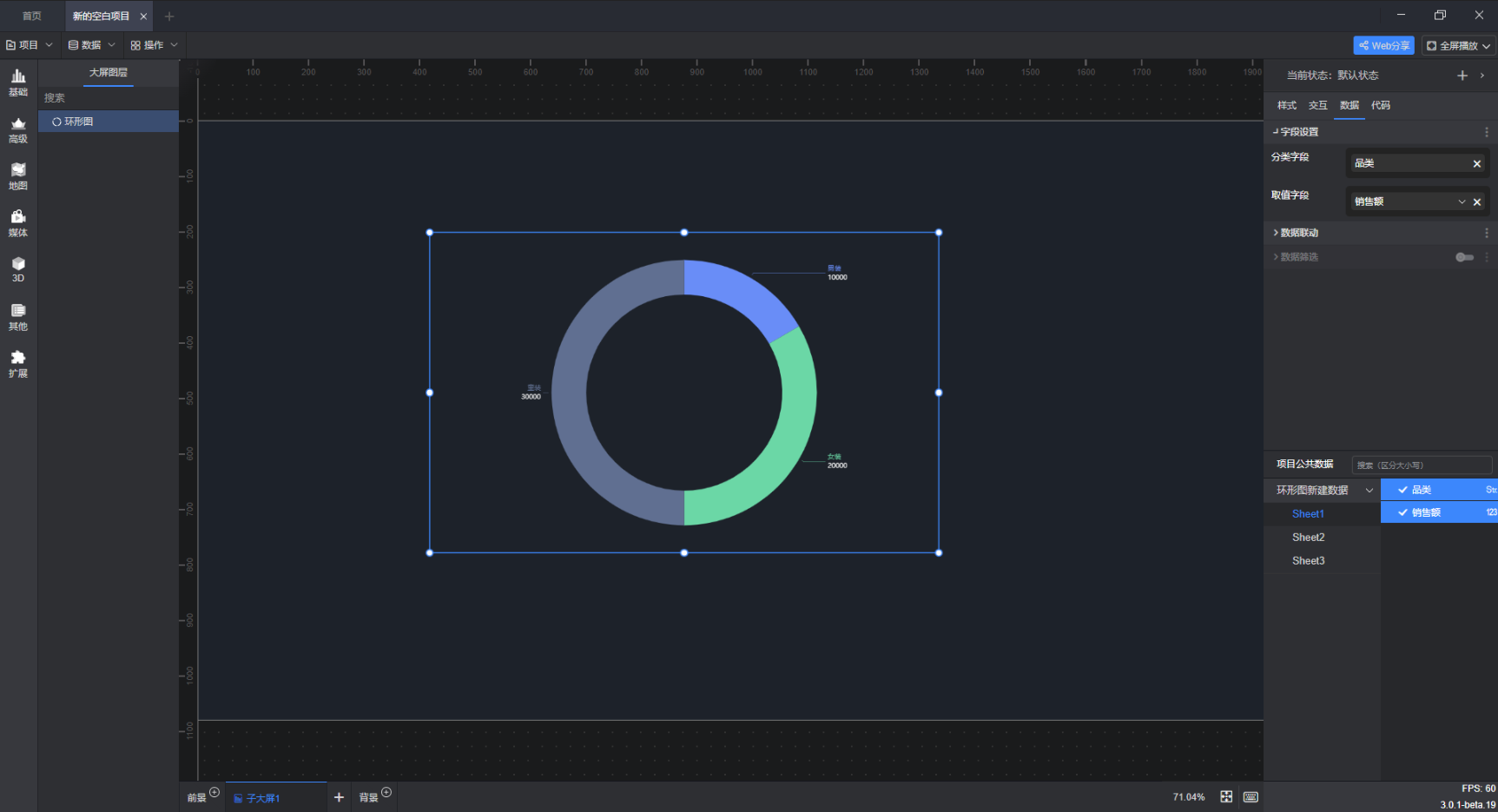The image size is (1498, 812).
Task: Switch to the 代码 tab
Action: tap(1381, 105)
